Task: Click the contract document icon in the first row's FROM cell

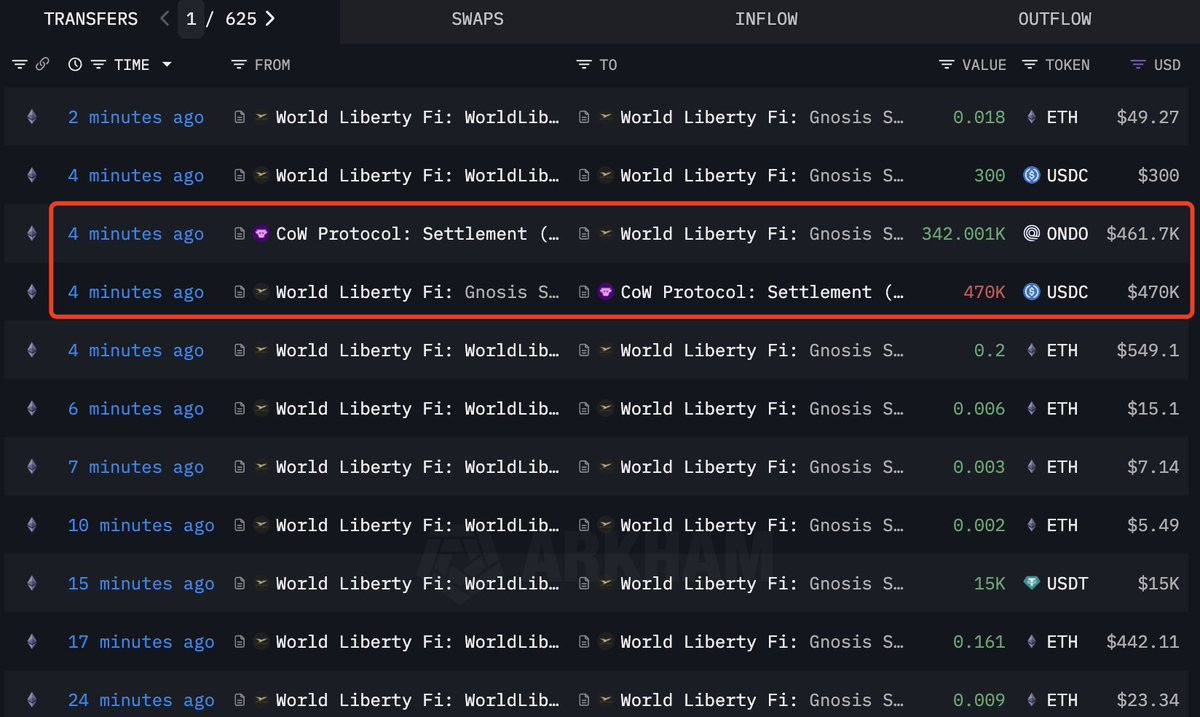Action: [240, 117]
